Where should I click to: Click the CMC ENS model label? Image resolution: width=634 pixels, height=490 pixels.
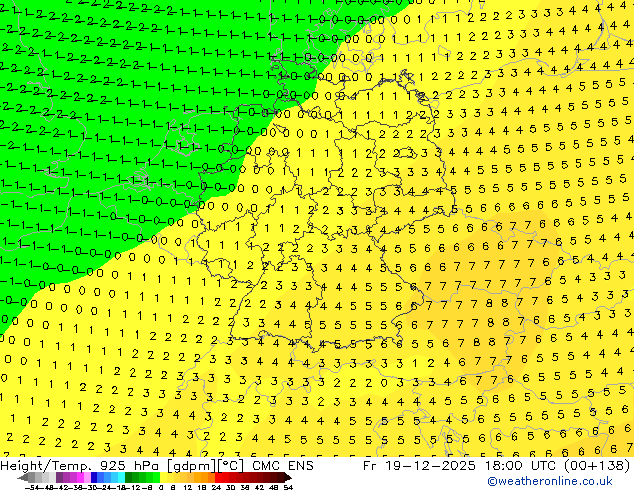(283, 466)
